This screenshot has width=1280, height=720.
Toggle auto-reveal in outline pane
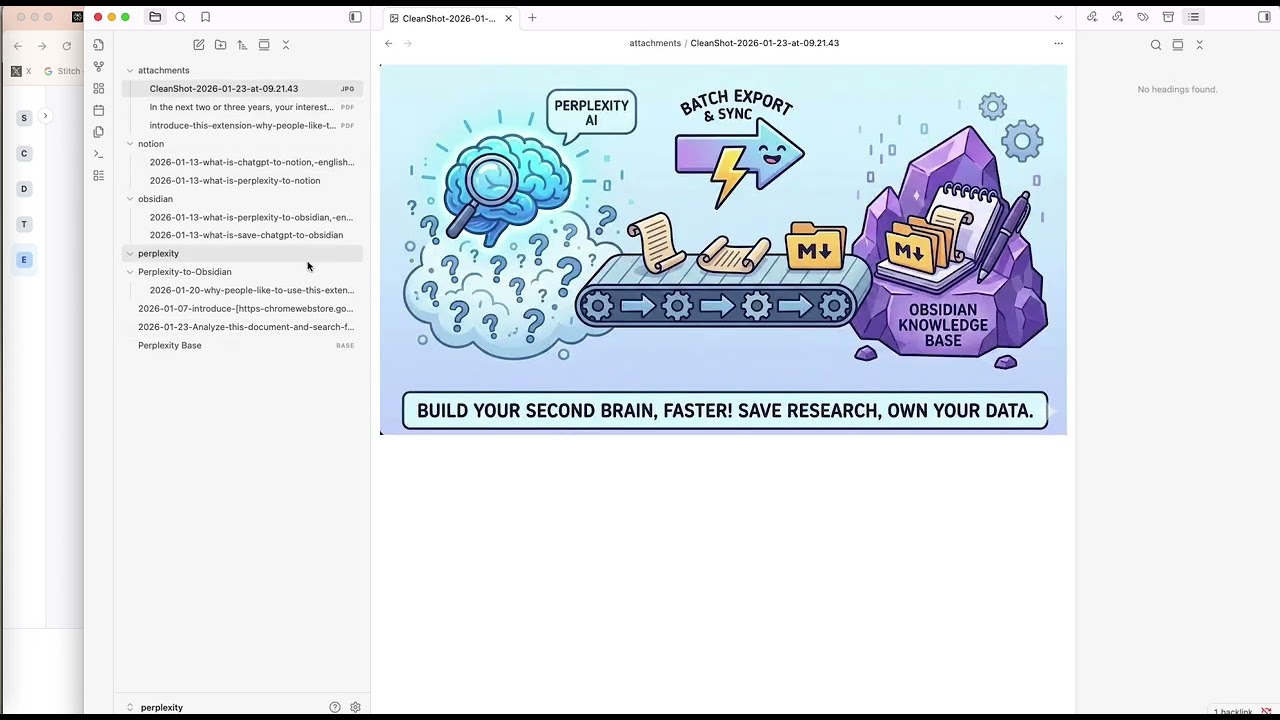(1178, 45)
